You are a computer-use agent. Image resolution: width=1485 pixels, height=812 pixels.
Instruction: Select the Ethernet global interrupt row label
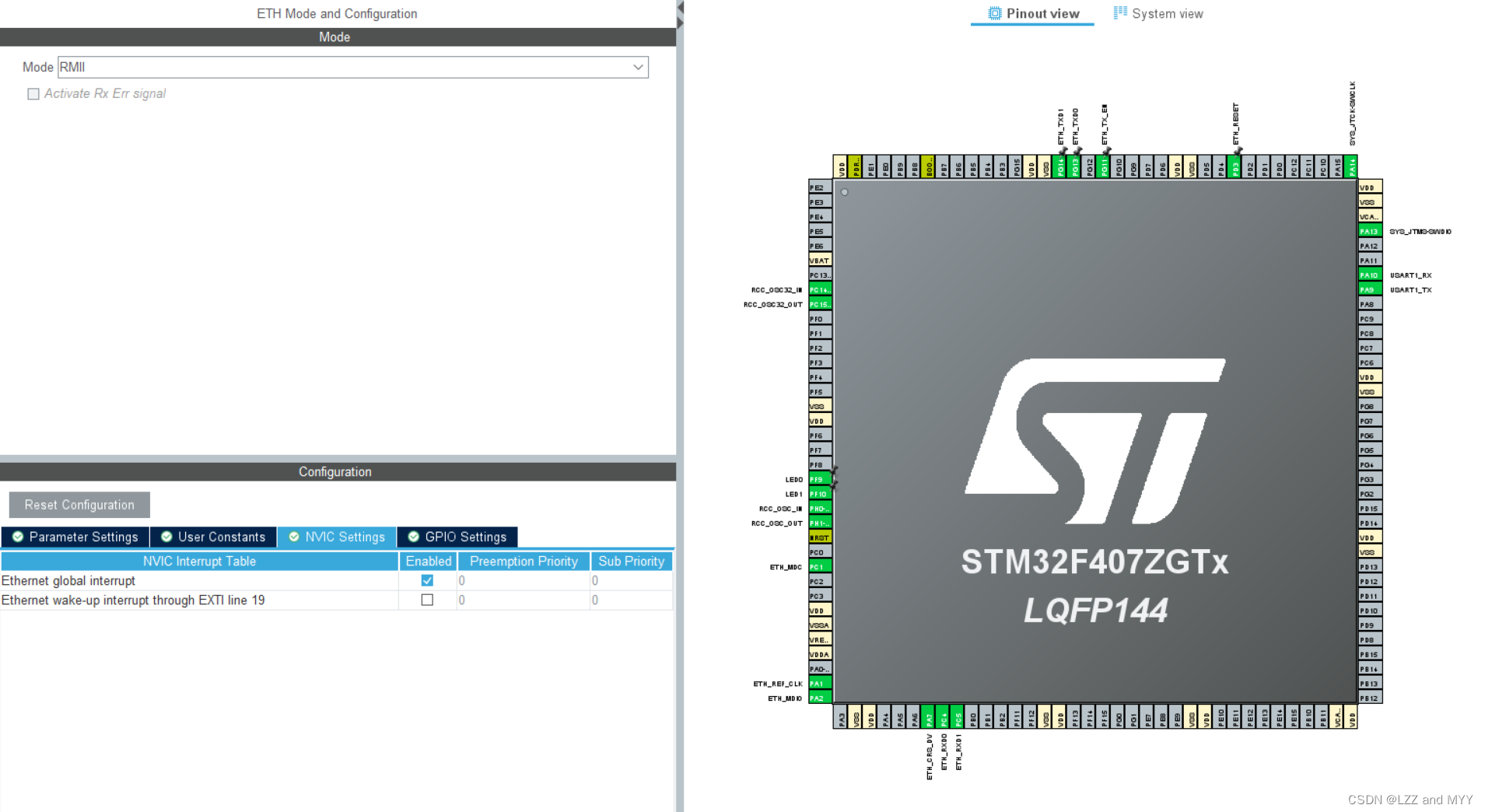68,580
